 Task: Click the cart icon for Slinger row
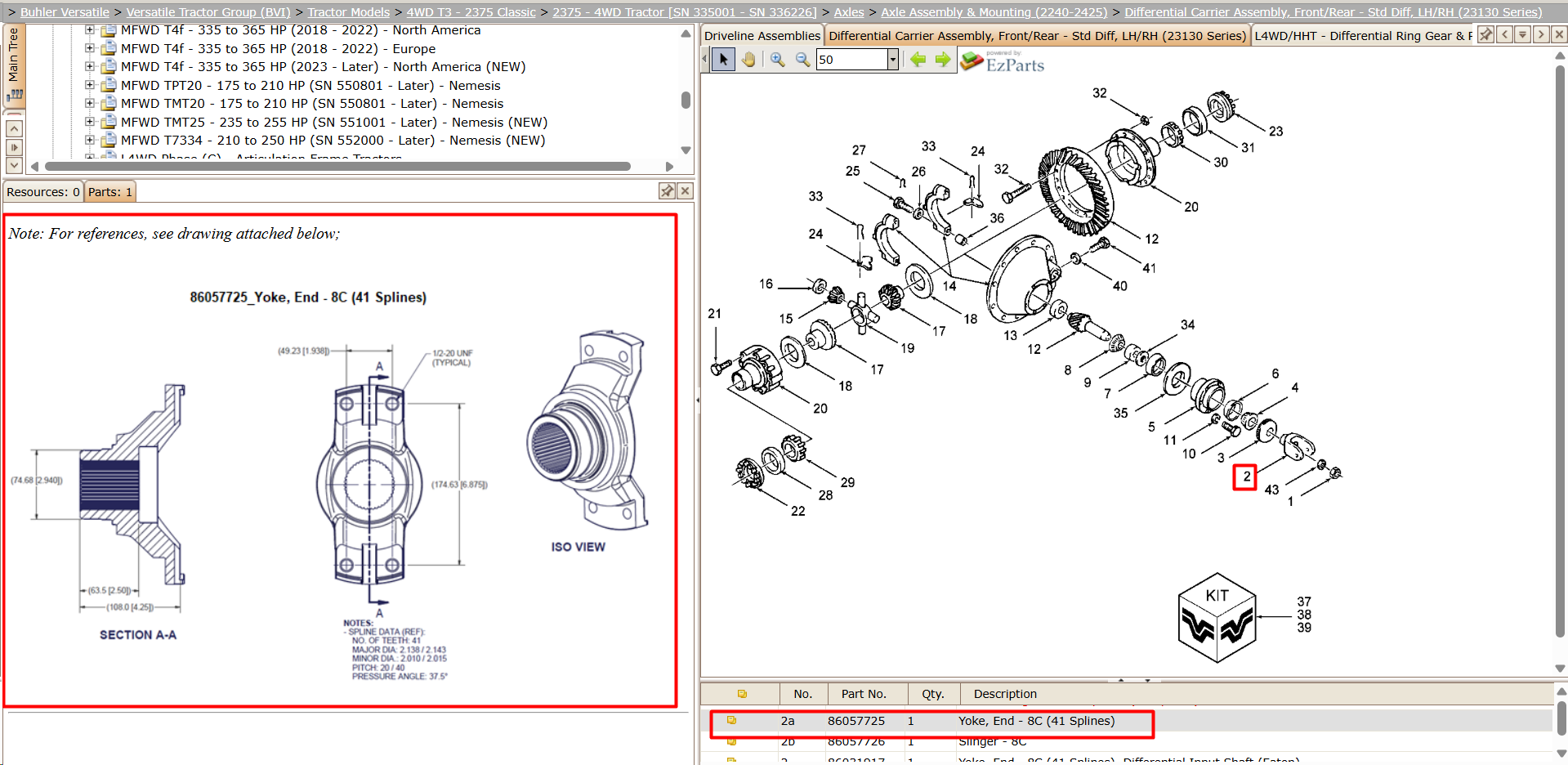click(731, 741)
